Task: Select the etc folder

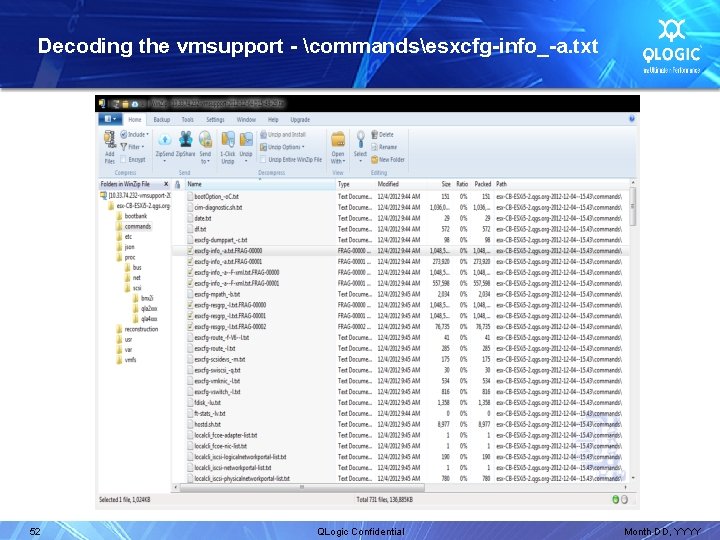Action: (124, 237)
